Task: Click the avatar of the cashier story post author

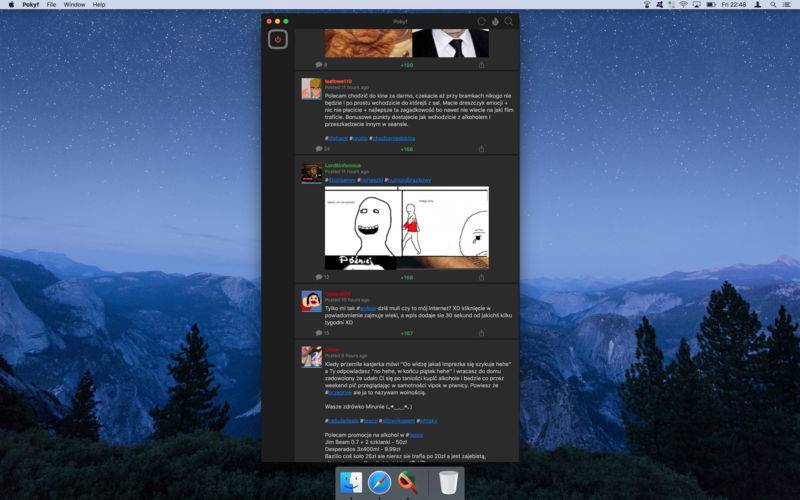Action: 311,357
